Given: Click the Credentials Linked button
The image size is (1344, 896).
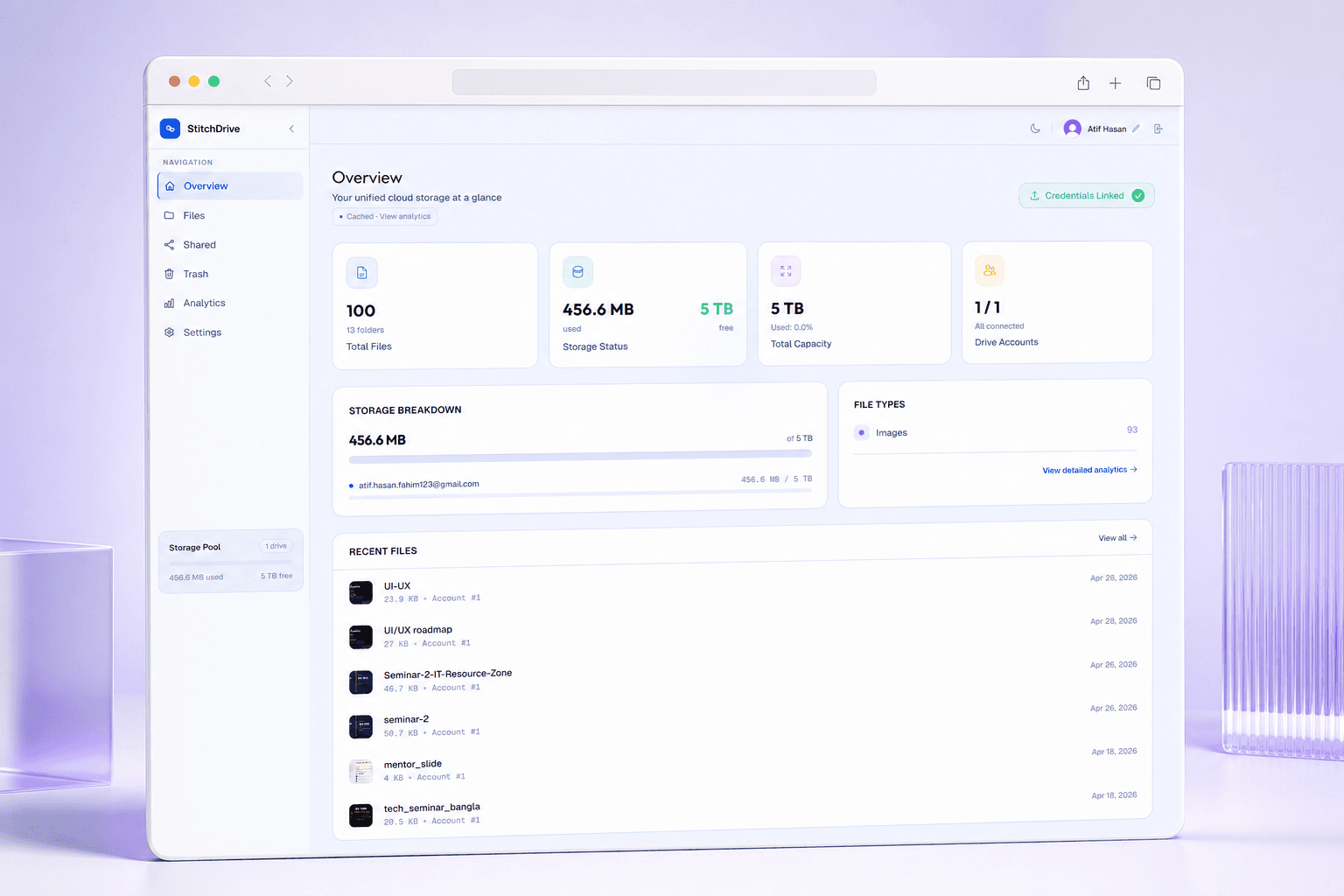Looking at the screenshot, I should (x=1086, y=195).
